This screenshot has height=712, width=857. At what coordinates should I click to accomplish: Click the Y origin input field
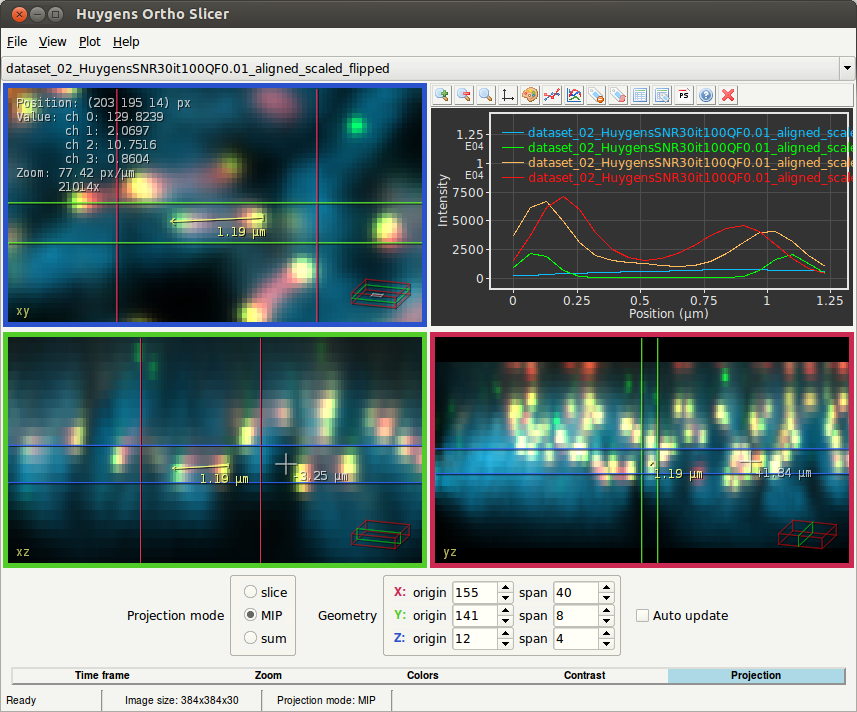[x=474, y=615]
